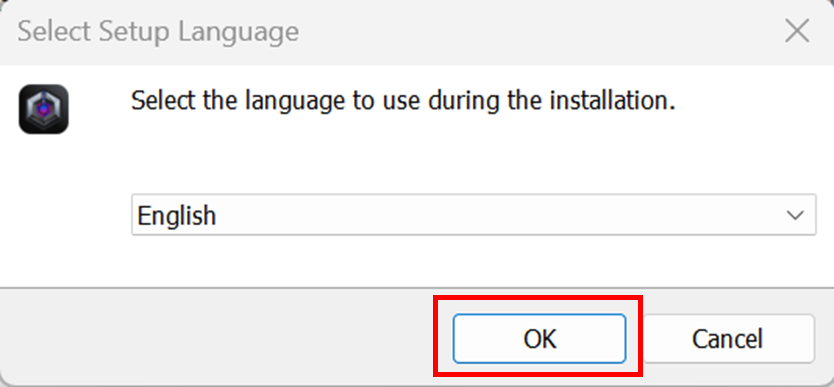The width and height of the screenshot is (834, 387).
Task: Click the blank area below the setup logo
Action: [64, 213]
